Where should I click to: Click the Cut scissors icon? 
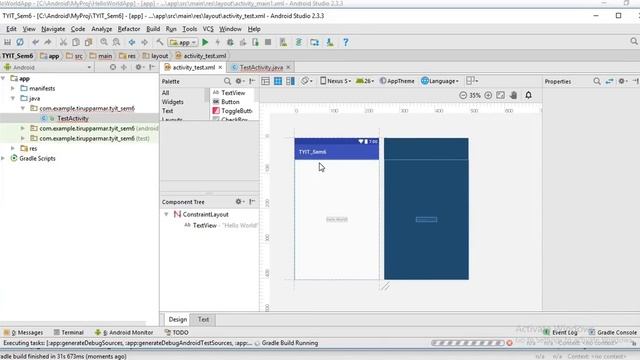coord(63,42)
